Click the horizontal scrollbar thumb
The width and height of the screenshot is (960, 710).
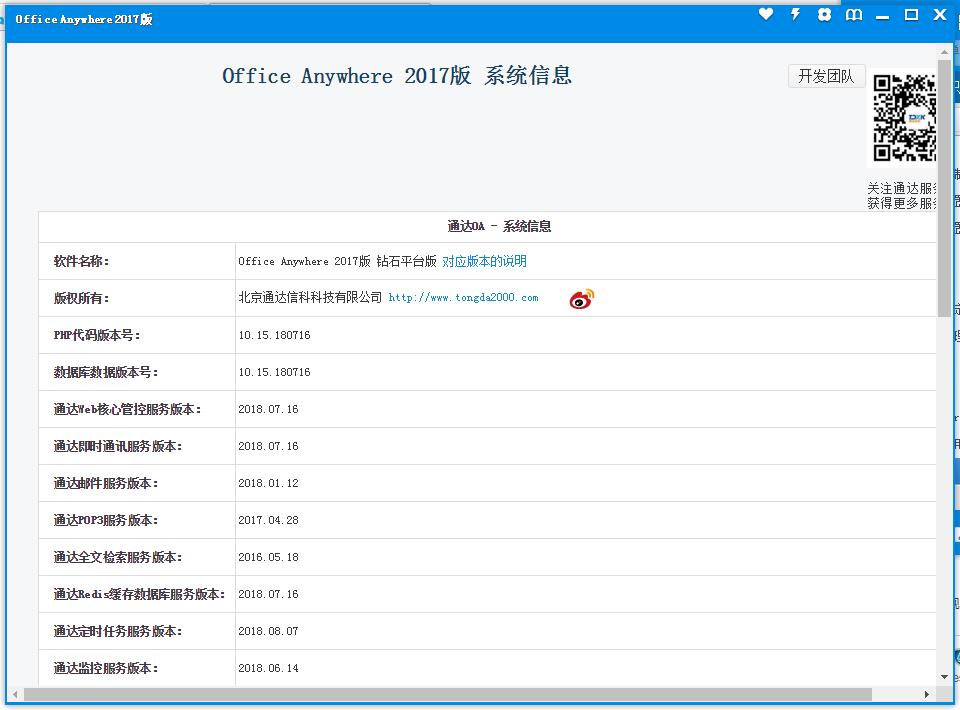448,694
